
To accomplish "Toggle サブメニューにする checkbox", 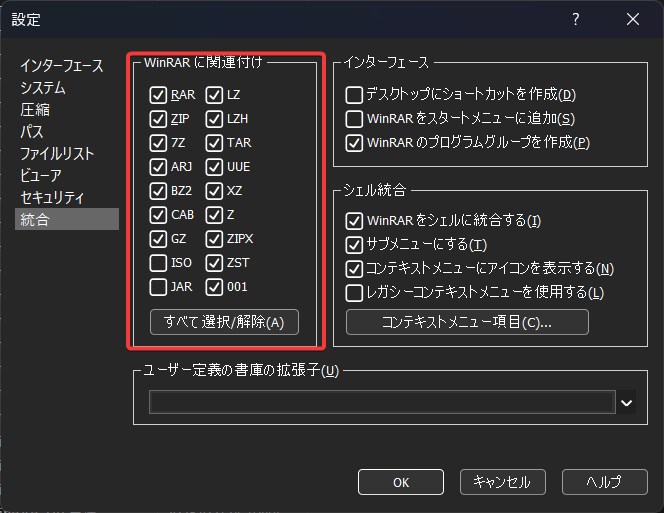I will [354, 245].
